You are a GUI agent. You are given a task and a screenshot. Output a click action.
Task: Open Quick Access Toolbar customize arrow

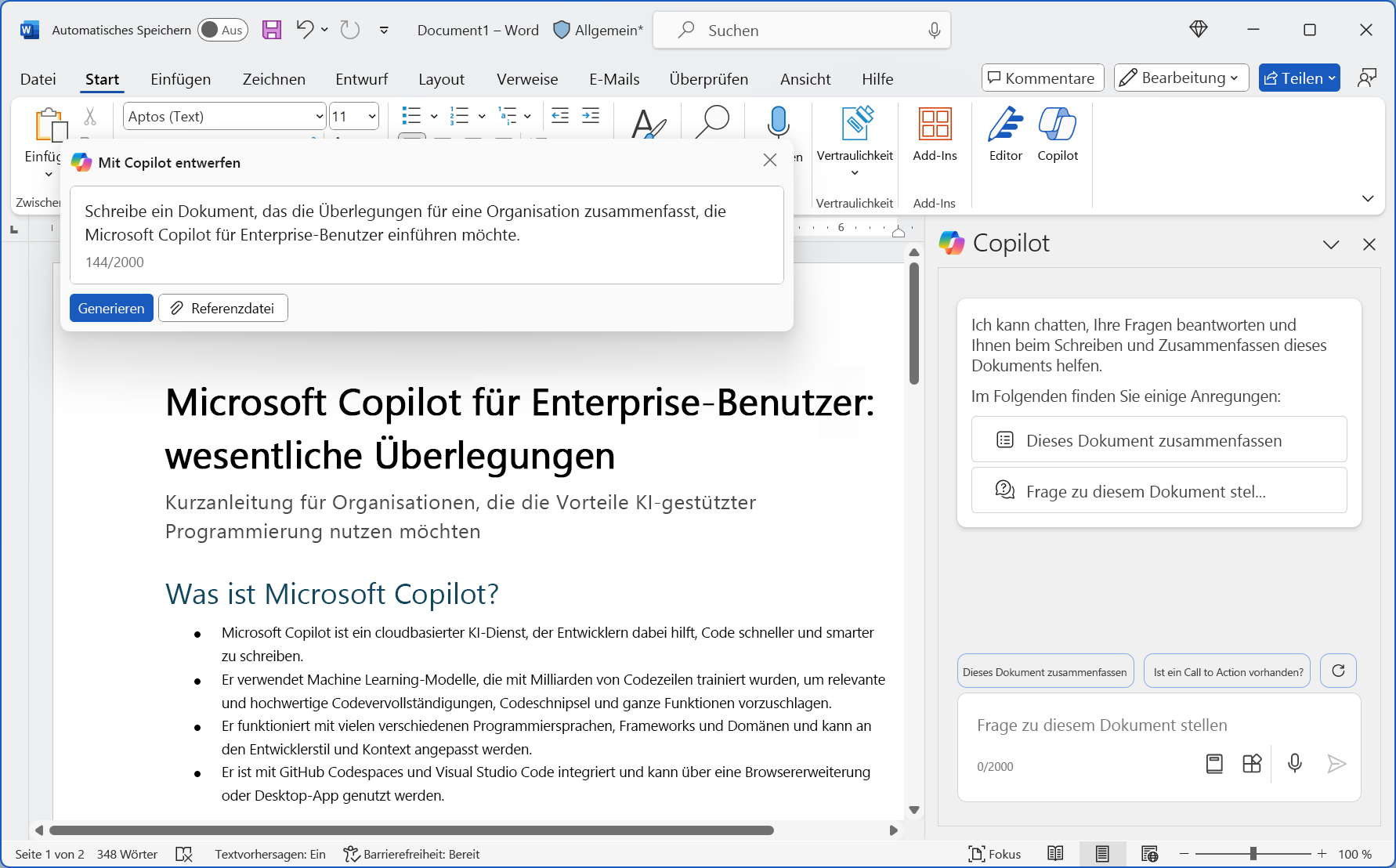point(384,30)
